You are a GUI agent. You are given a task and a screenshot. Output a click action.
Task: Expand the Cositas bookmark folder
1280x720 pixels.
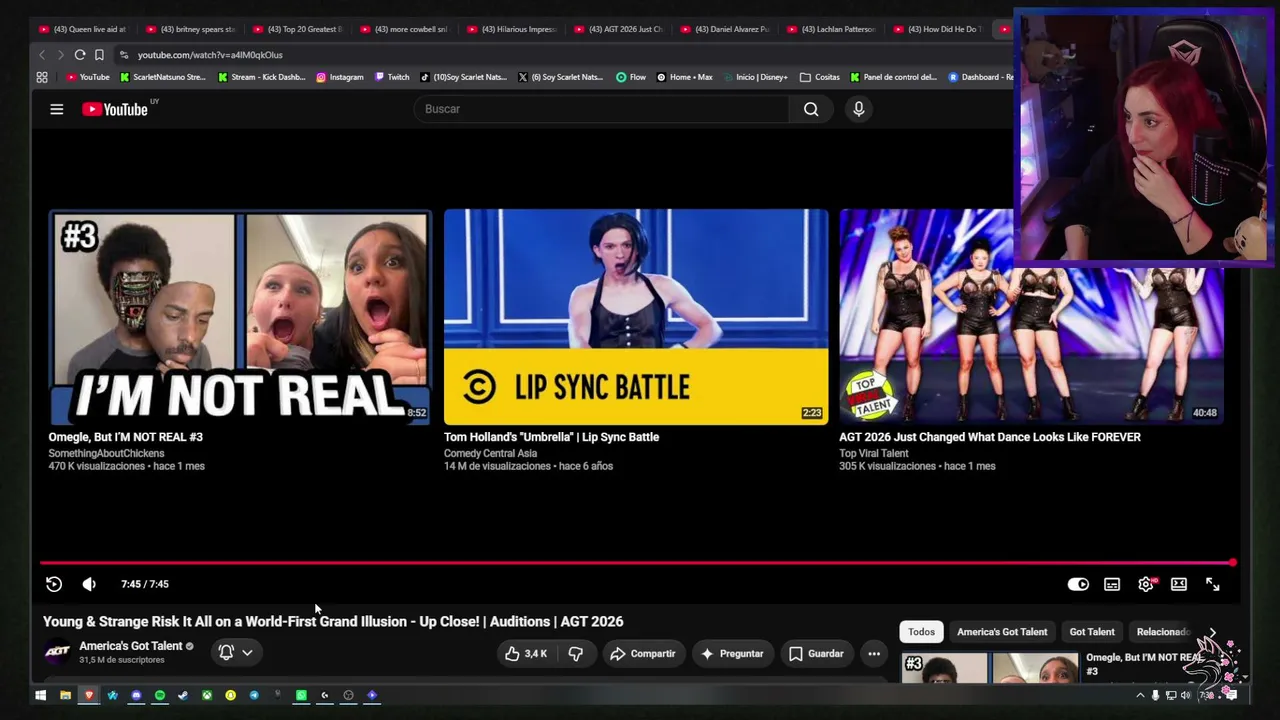pyautogui.click(x=820, y=77)
